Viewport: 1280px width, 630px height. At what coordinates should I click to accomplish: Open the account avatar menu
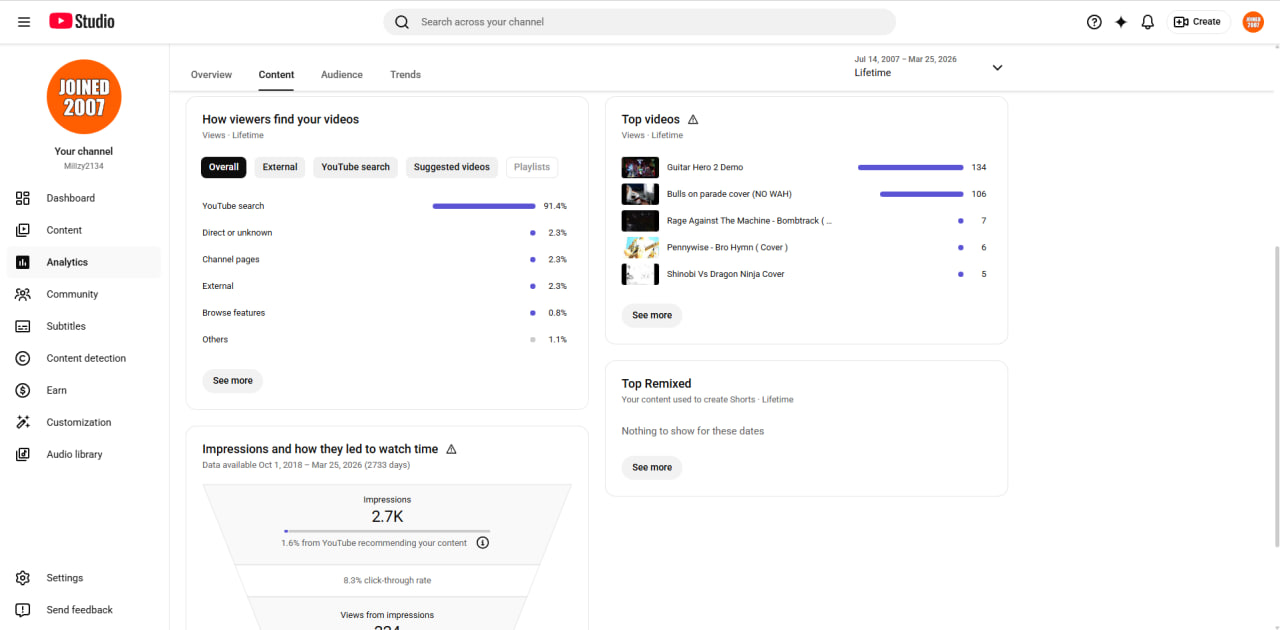(1253, 22)
